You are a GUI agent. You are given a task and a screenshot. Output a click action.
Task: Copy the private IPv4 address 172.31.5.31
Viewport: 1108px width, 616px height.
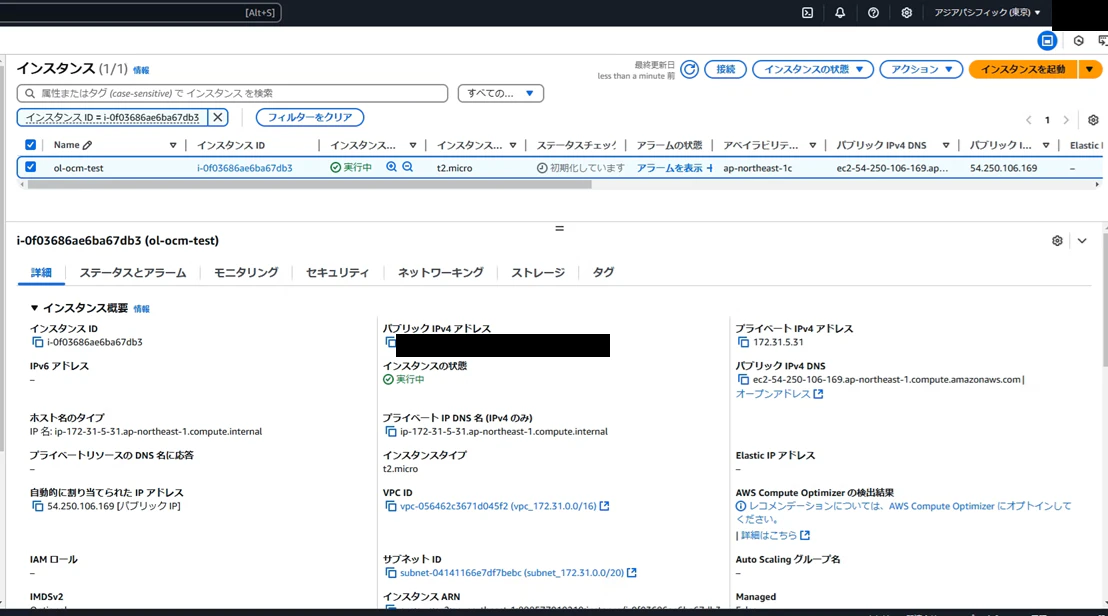[x=743, y=343]
